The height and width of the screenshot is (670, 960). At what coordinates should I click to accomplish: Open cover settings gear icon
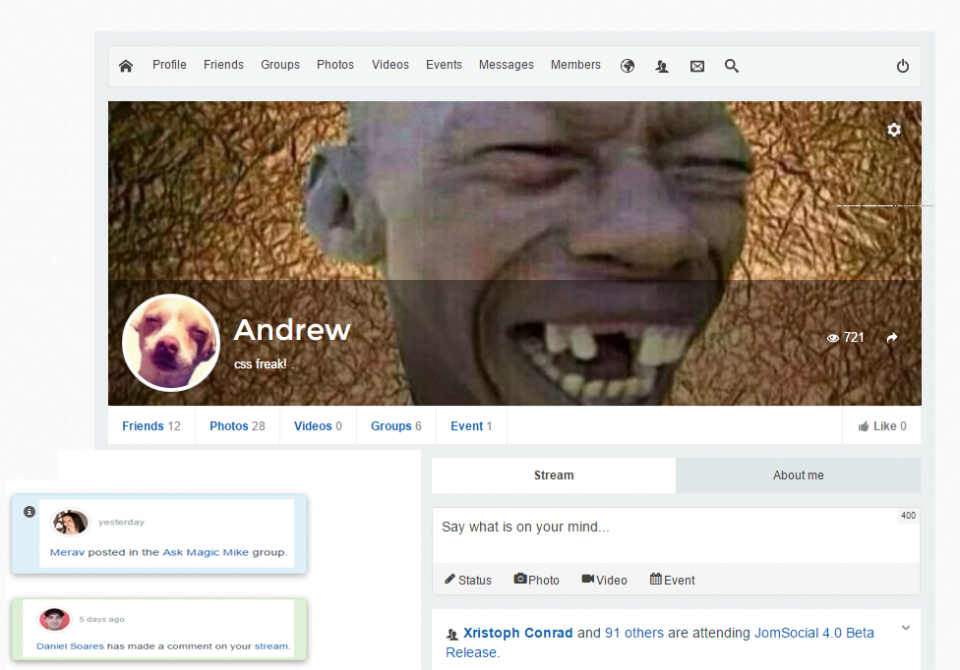click(894, 130)
